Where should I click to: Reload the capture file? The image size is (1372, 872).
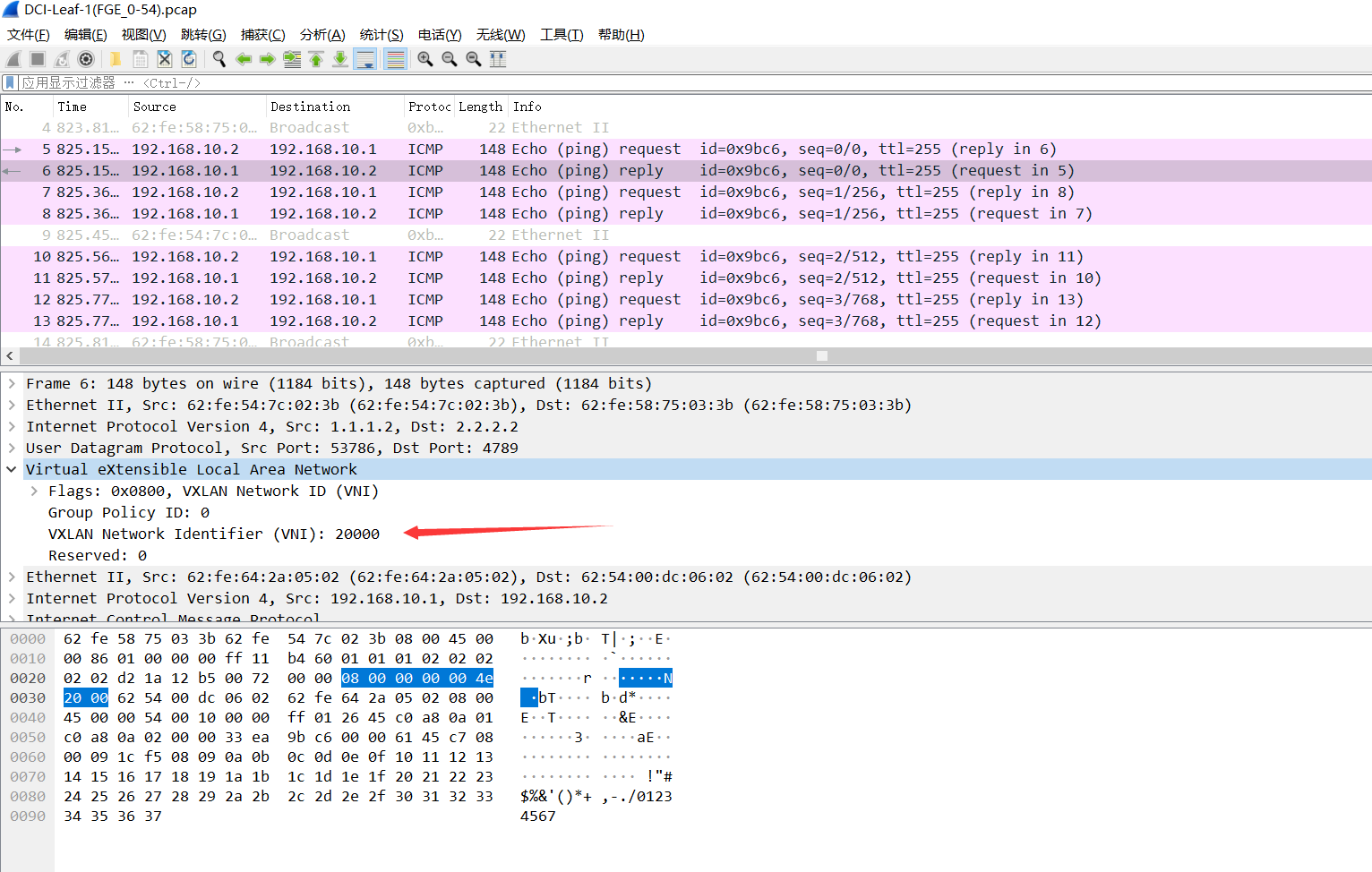coord(189,59)
